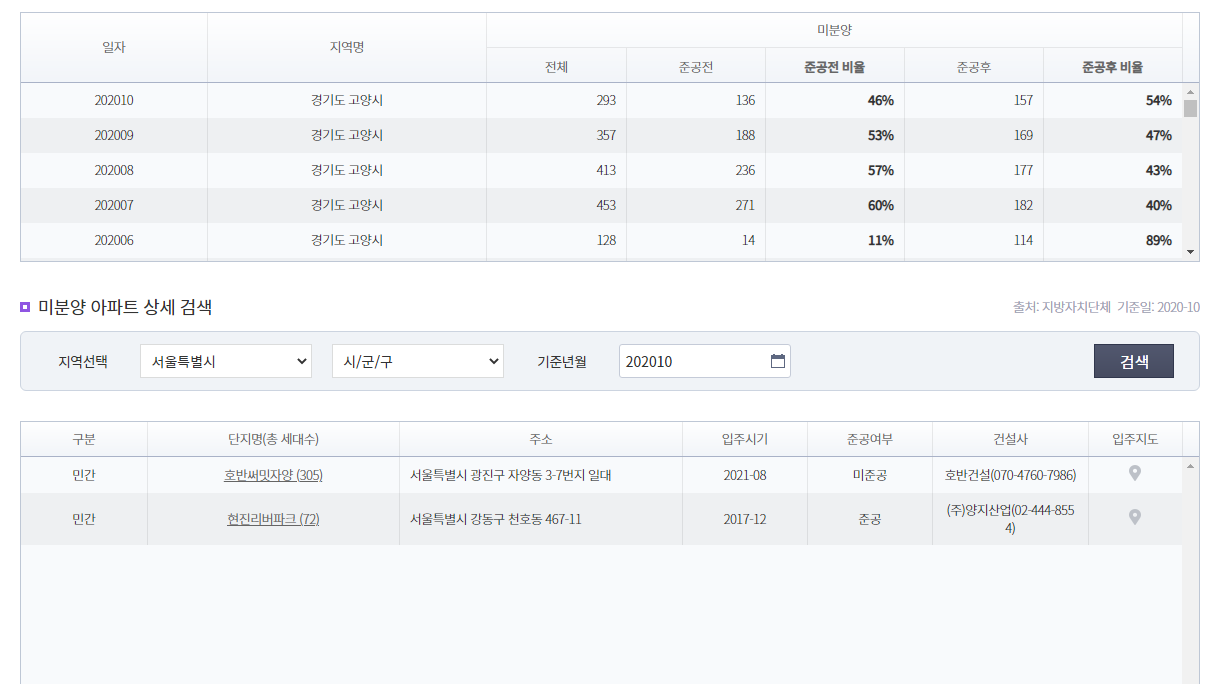This screenshot has width=1221, height=684.
Task: Click upper table scrollbar up arrow
Action: (1190, 91)
